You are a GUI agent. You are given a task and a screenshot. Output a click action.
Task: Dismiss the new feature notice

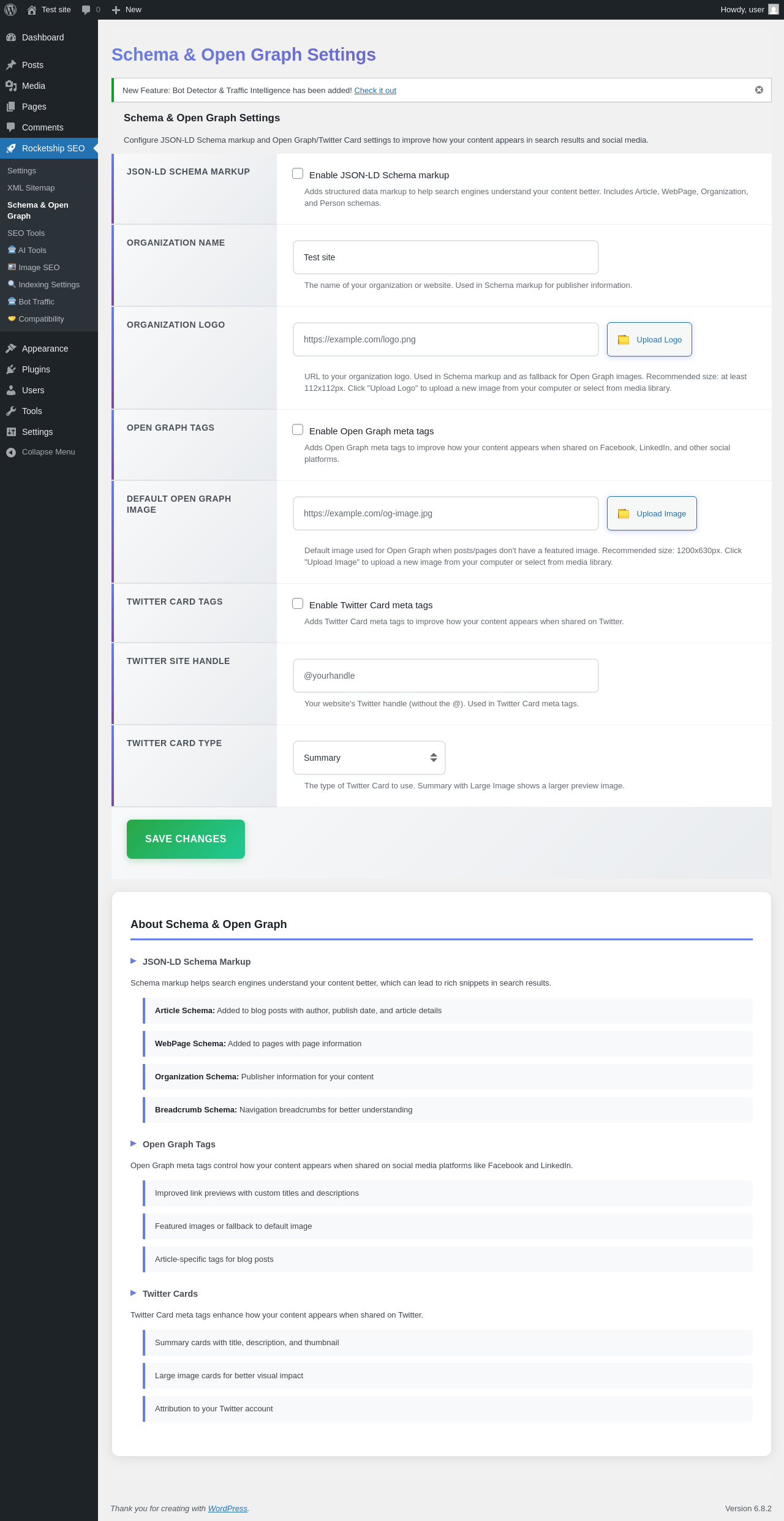pos(759,90)
